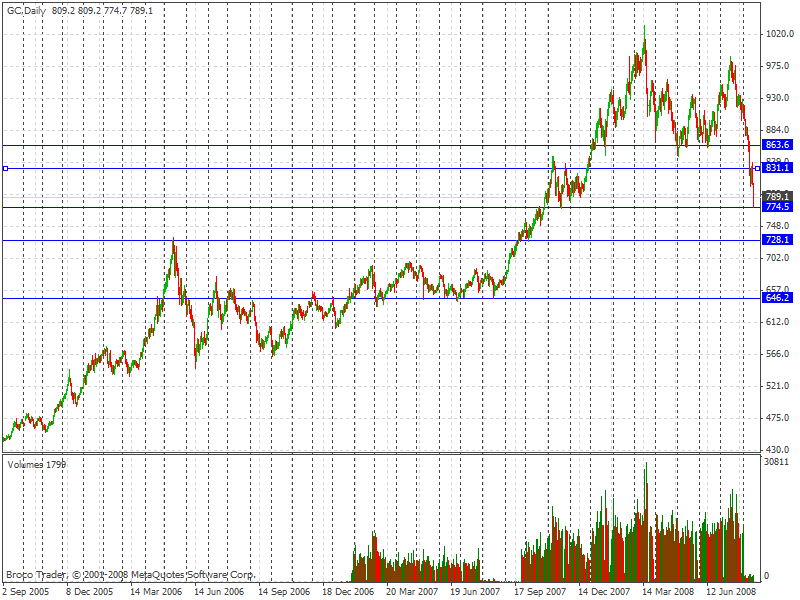Screen dimensions: 800x600
Task: Click the current price 789.1 label
Action: point(777,196)
